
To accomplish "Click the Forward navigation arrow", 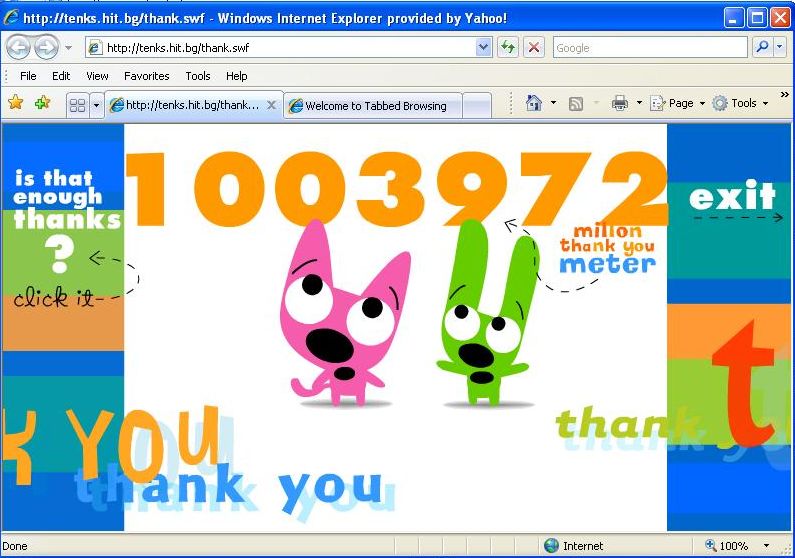I will [47, 48].
